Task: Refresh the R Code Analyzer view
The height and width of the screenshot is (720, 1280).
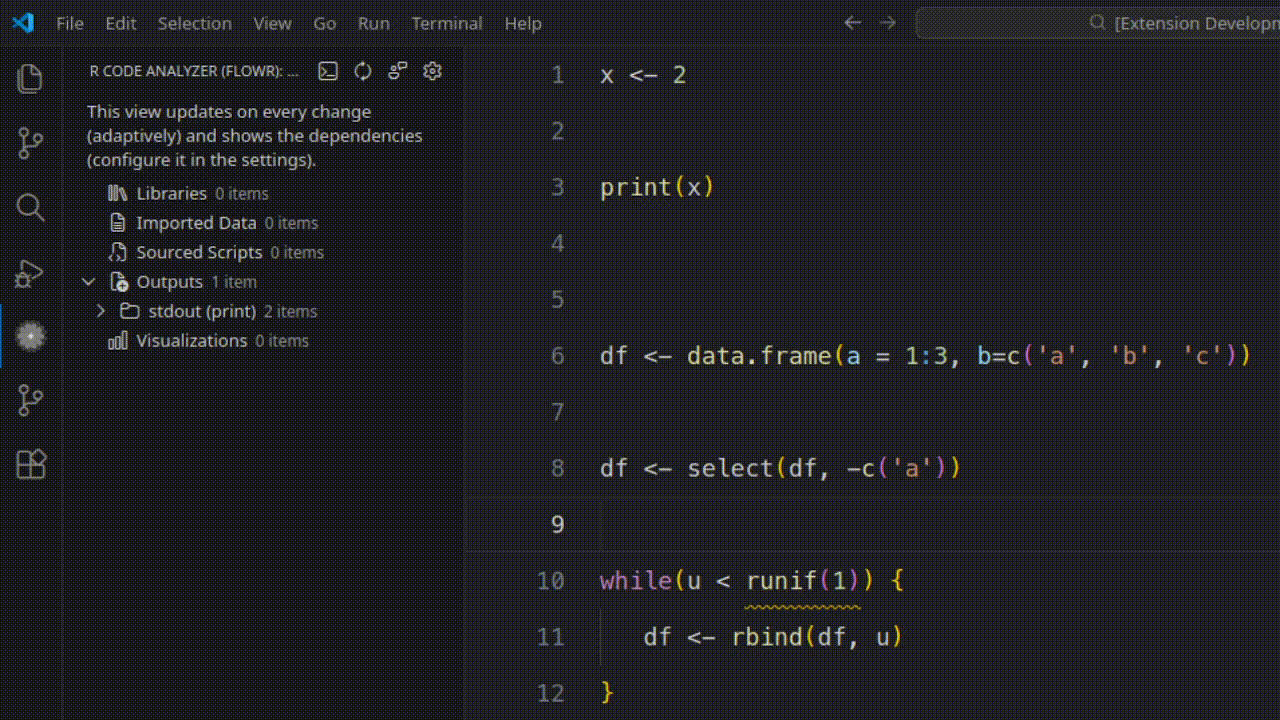Action: 363,71
